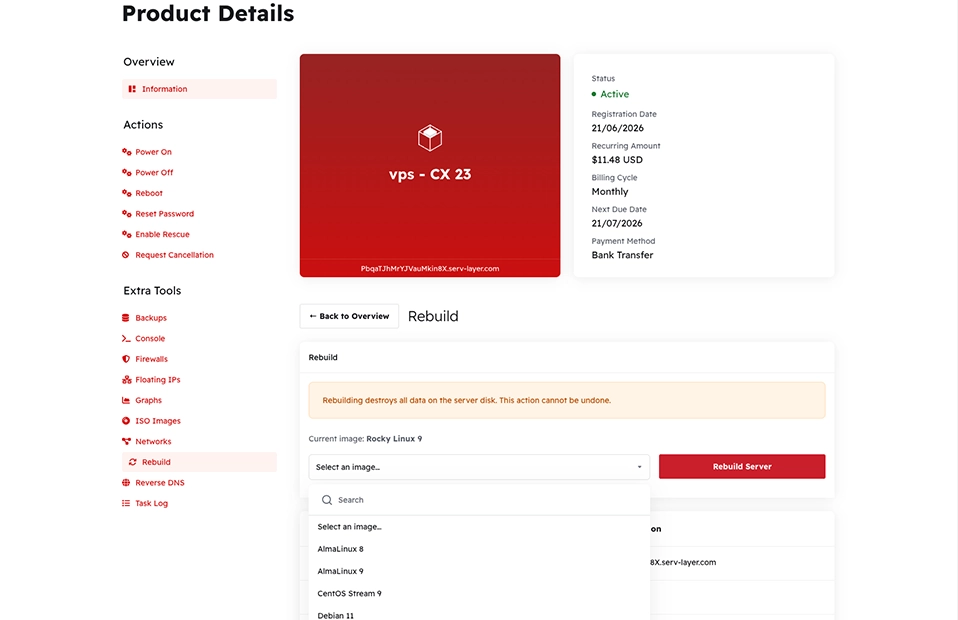Click the Rocky Linux 9 current image text

[394, 439]
